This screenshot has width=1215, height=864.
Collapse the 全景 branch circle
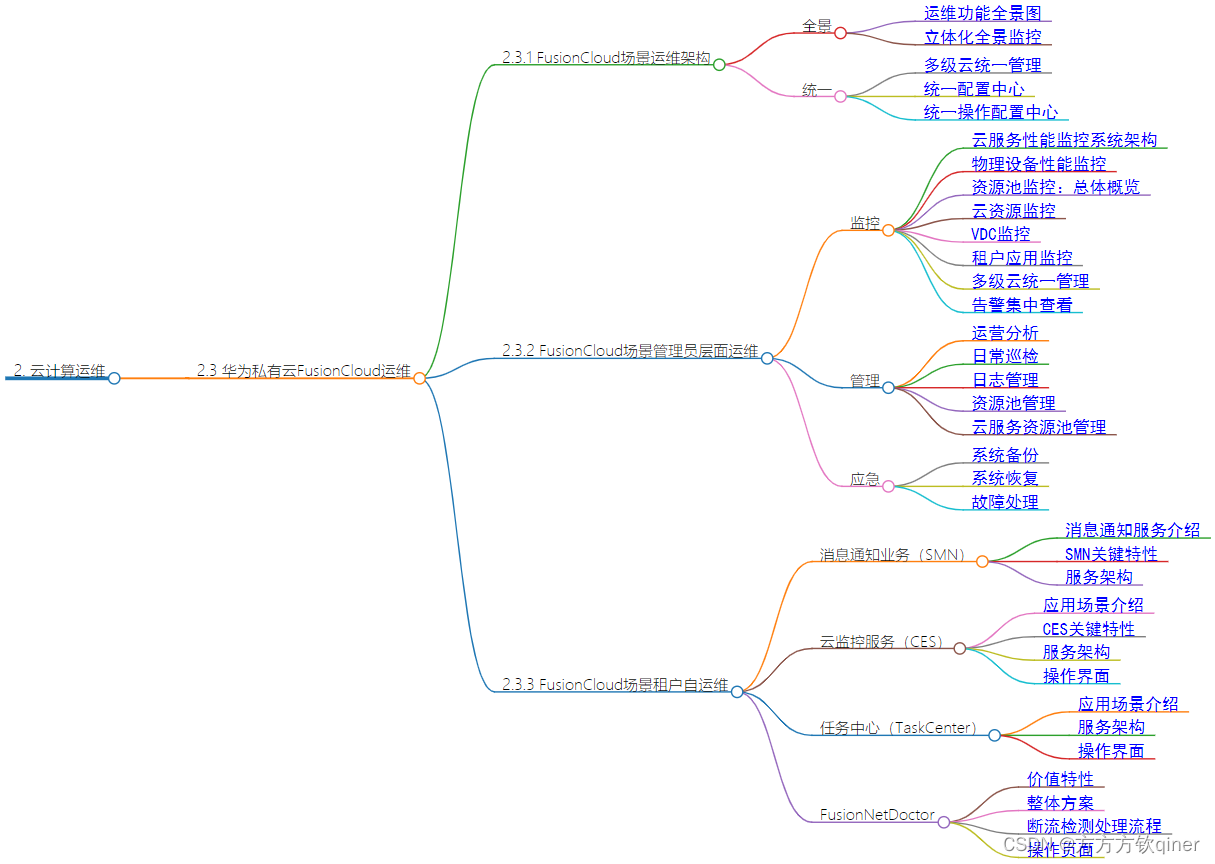(x=841, y=33)
